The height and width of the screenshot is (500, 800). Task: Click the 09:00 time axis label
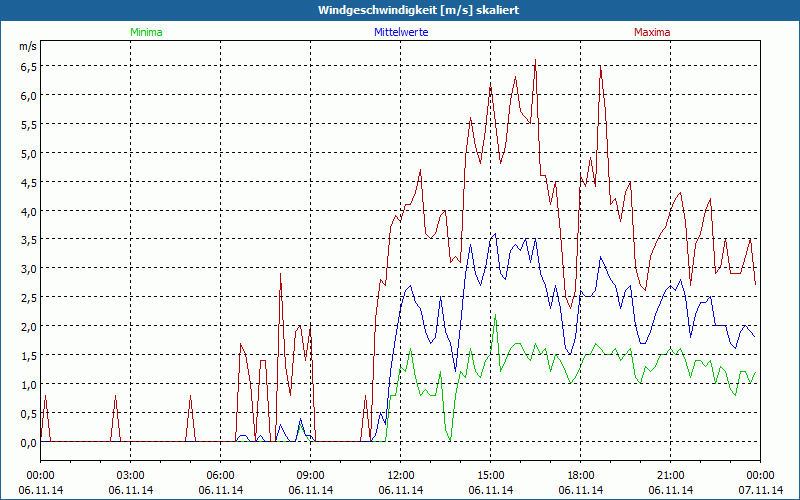(x=311, y=476)
